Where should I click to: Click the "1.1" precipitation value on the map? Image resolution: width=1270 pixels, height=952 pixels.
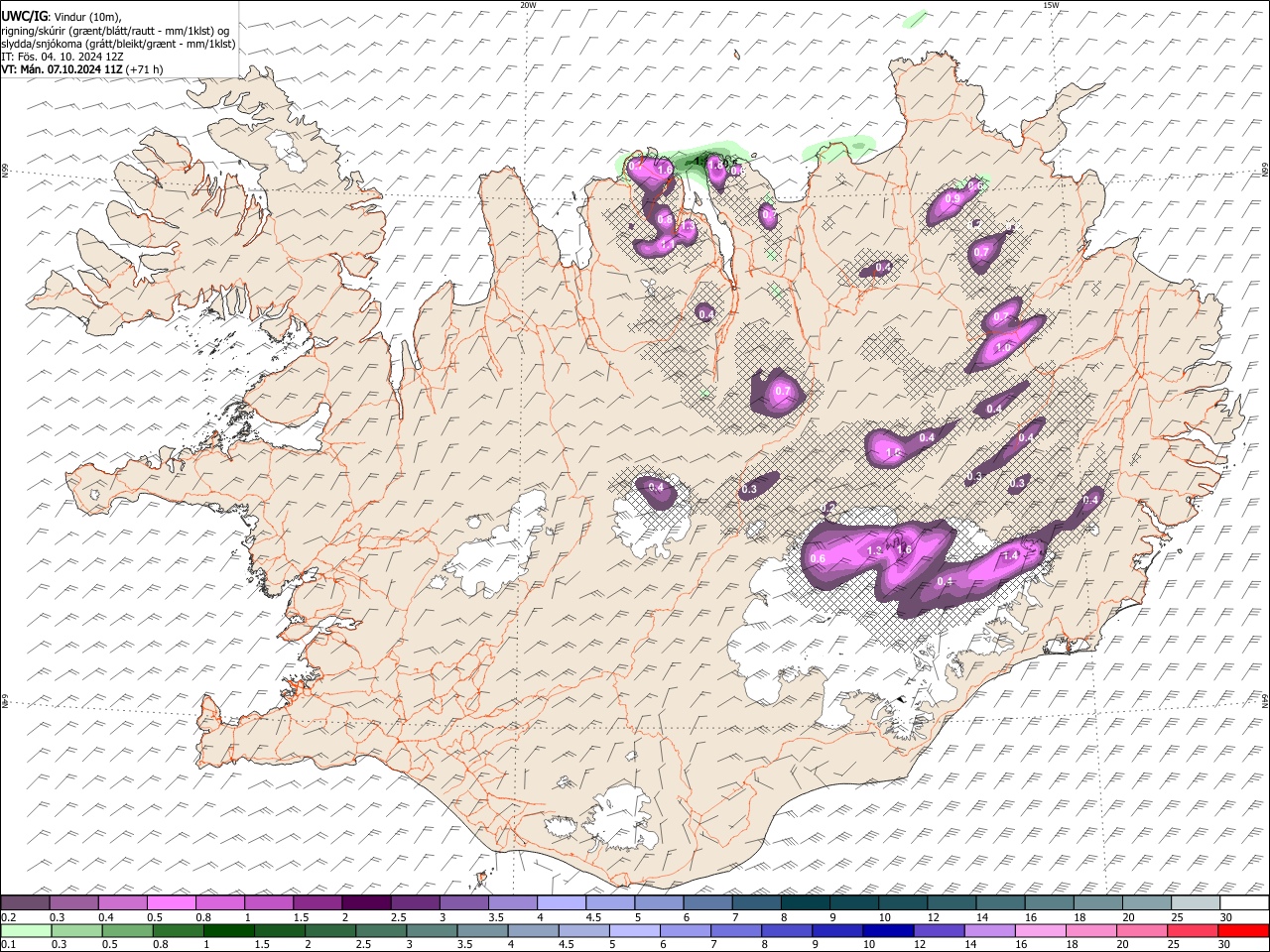tap(667, 243)
